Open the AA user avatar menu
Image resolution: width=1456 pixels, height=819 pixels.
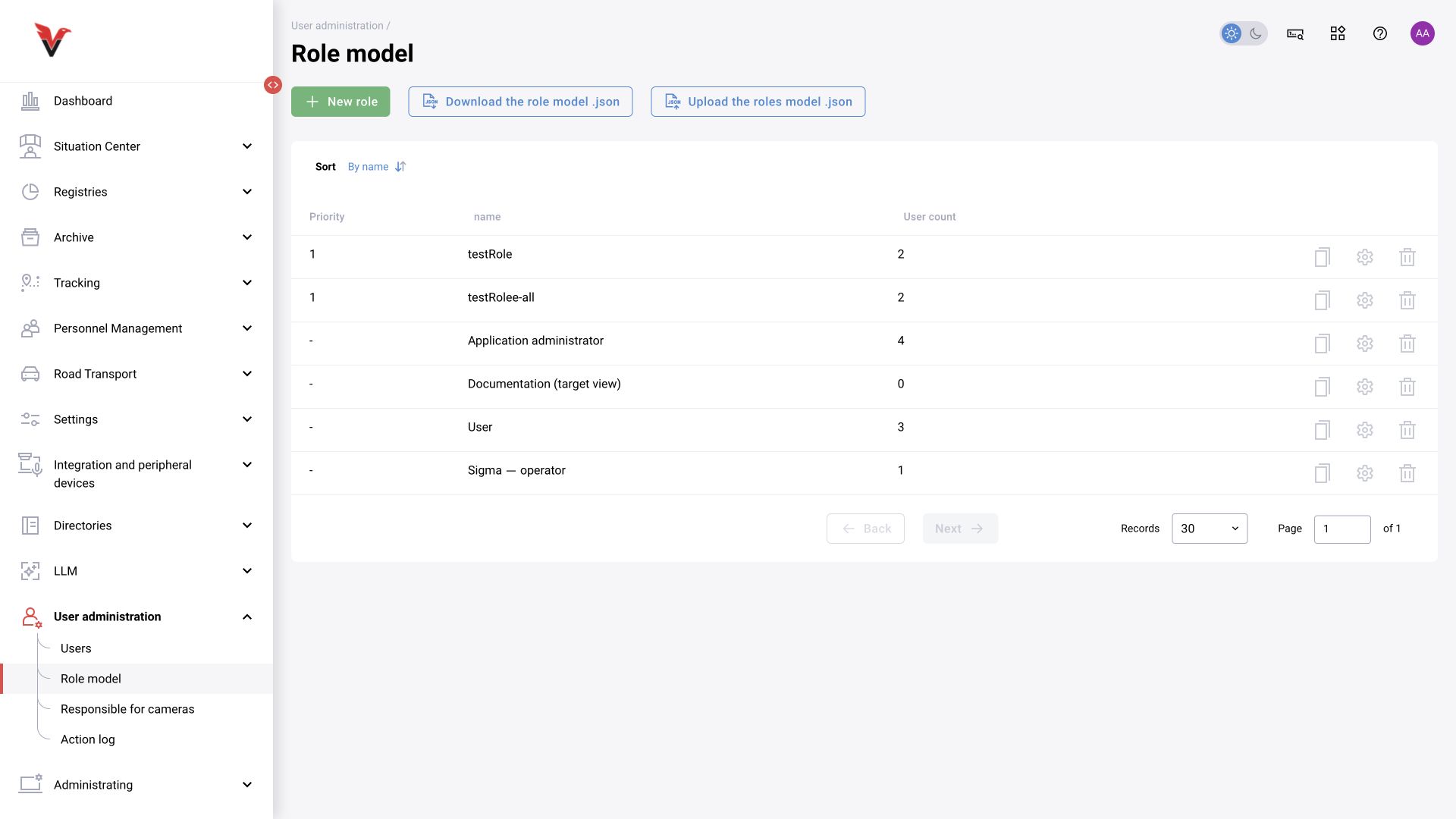[1422, 33]
